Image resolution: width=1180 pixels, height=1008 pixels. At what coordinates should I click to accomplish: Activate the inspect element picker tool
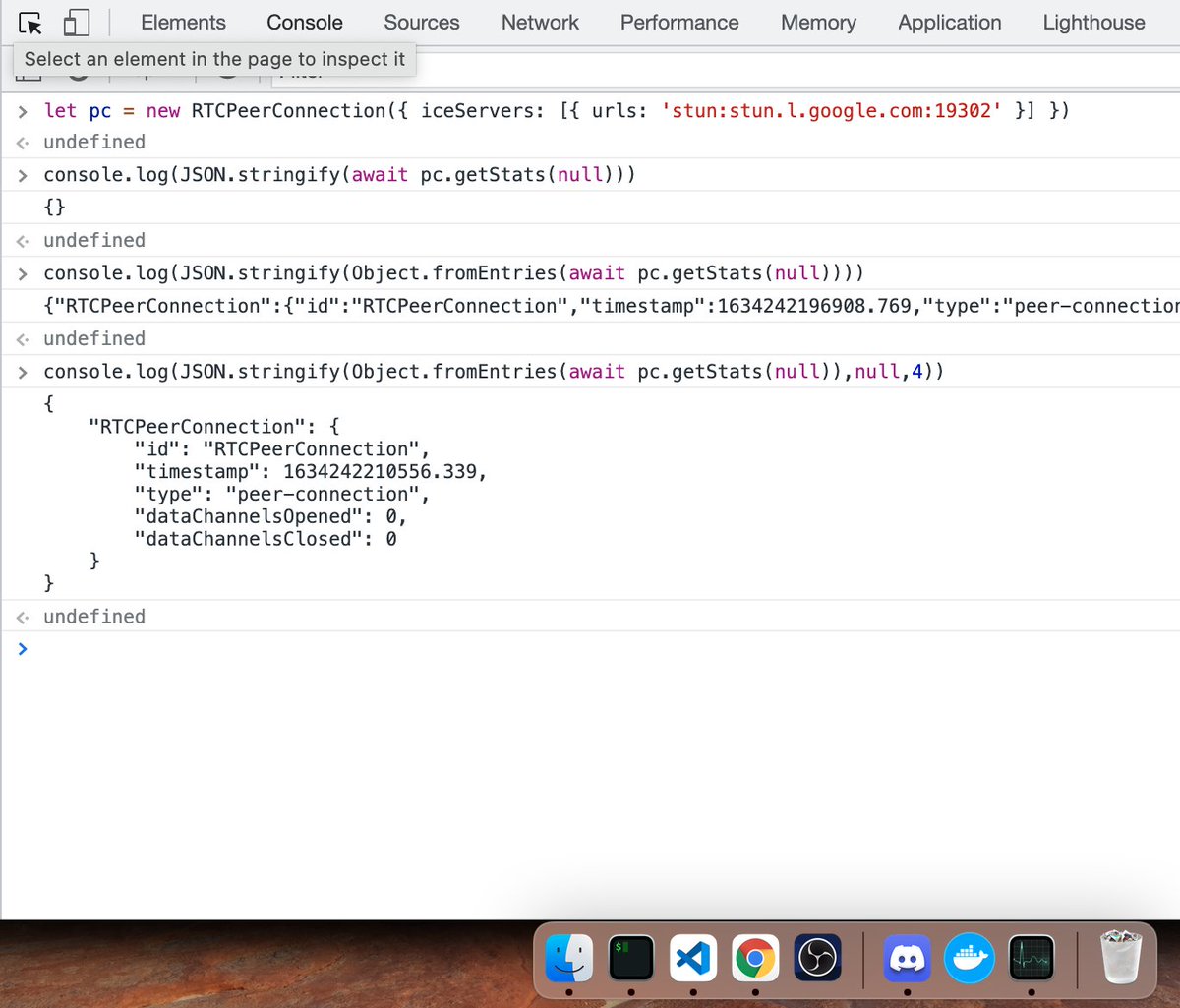(x=30, y=23)
